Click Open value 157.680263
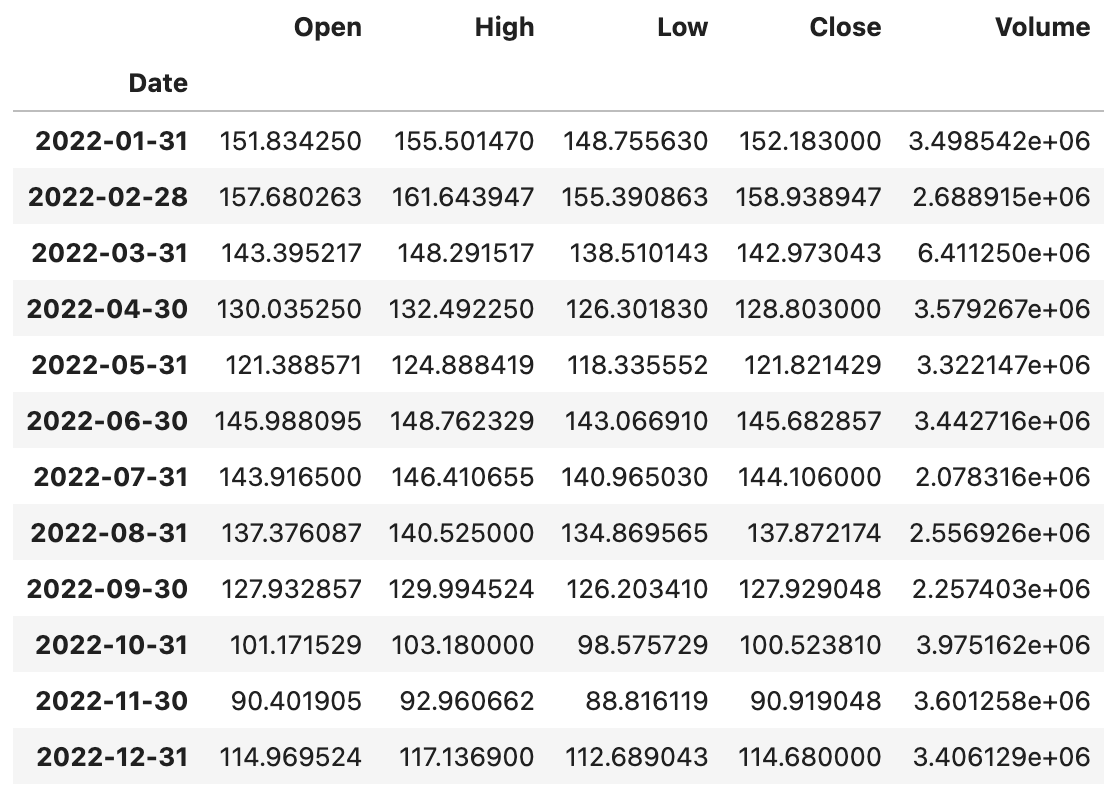The height and width of the screenshot is (800, 1120). coord(289,197)
